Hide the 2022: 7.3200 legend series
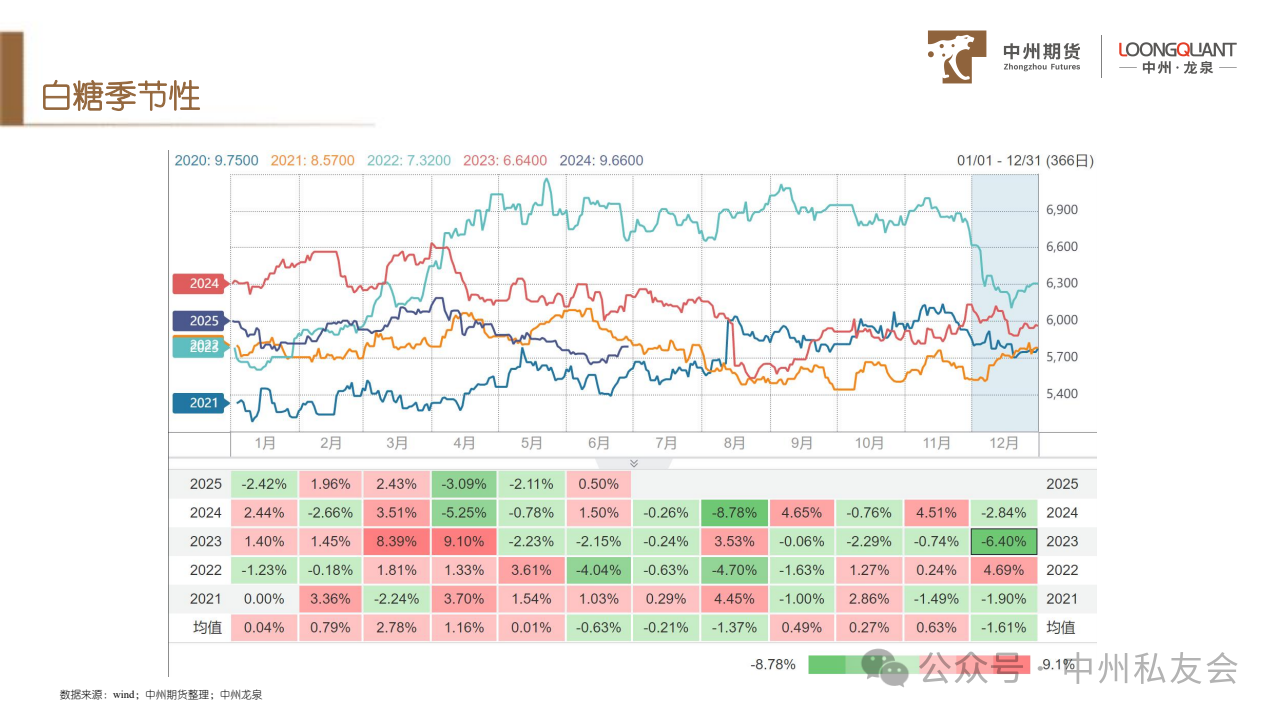Viewport: 1280px width, 720px height. (408, 160)
